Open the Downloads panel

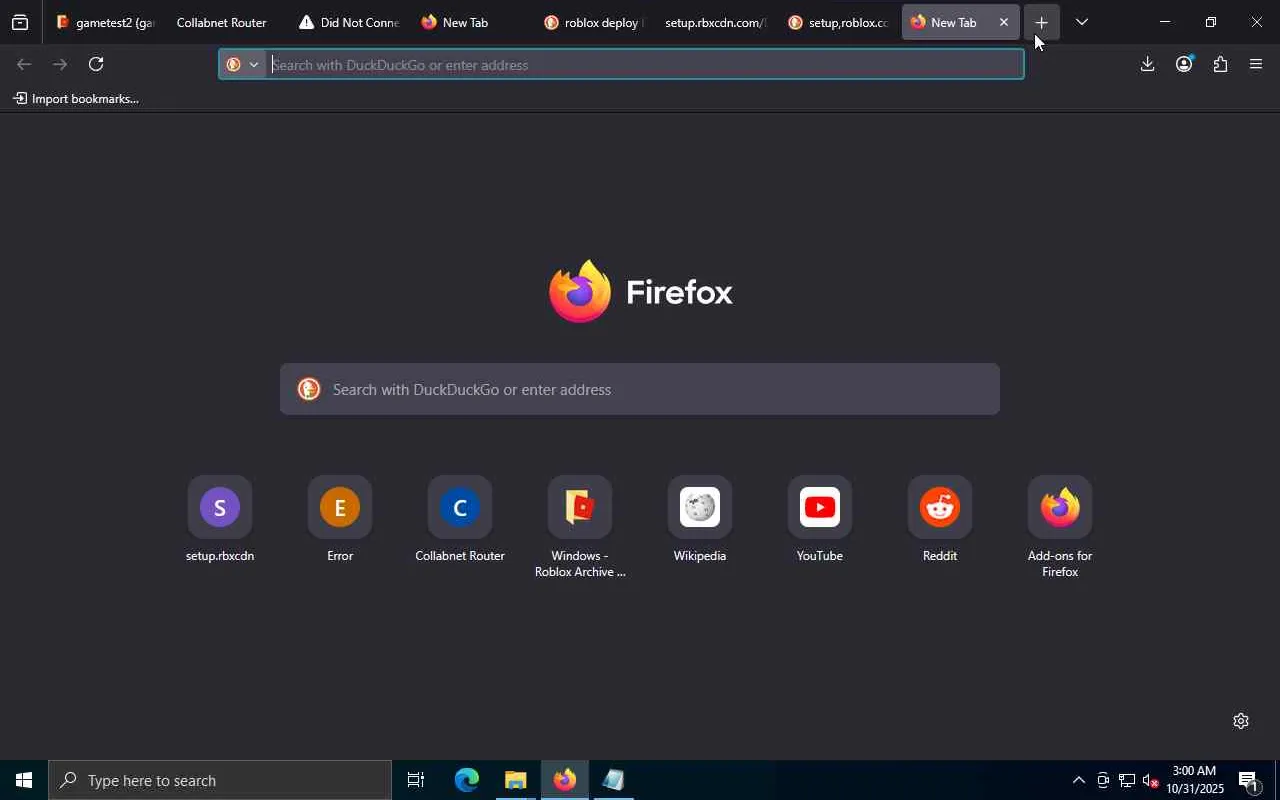click(1147, 64)
